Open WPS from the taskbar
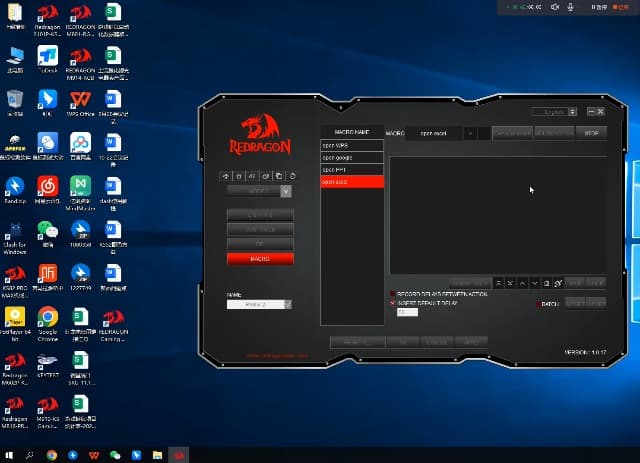 (94, 455)
